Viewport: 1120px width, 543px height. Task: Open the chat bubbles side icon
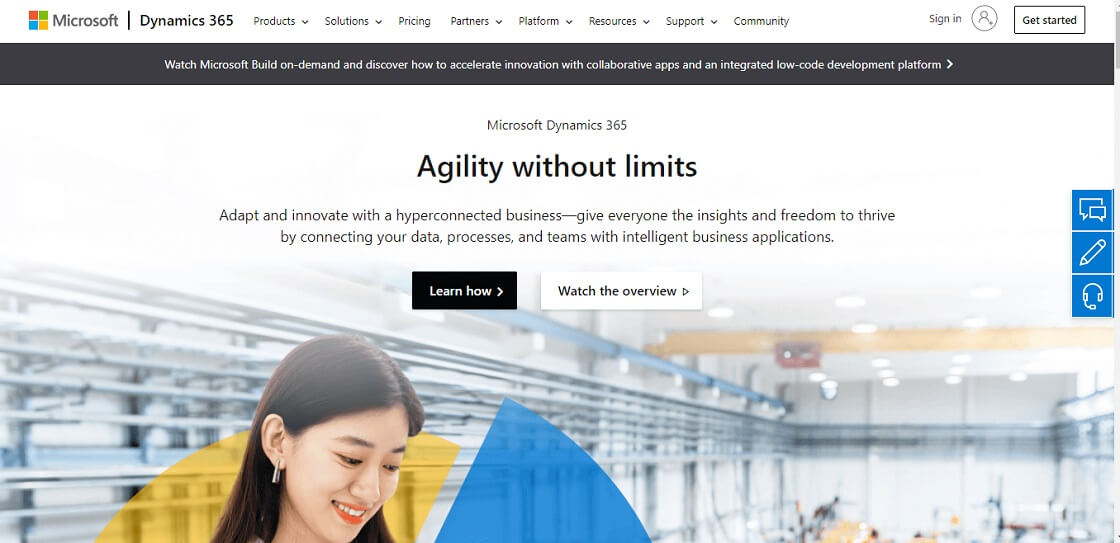point(1092,210)
